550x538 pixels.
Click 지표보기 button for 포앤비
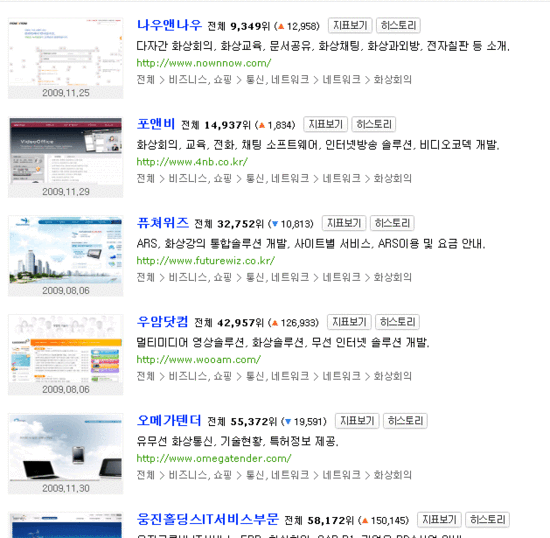(x=326, y=125)
